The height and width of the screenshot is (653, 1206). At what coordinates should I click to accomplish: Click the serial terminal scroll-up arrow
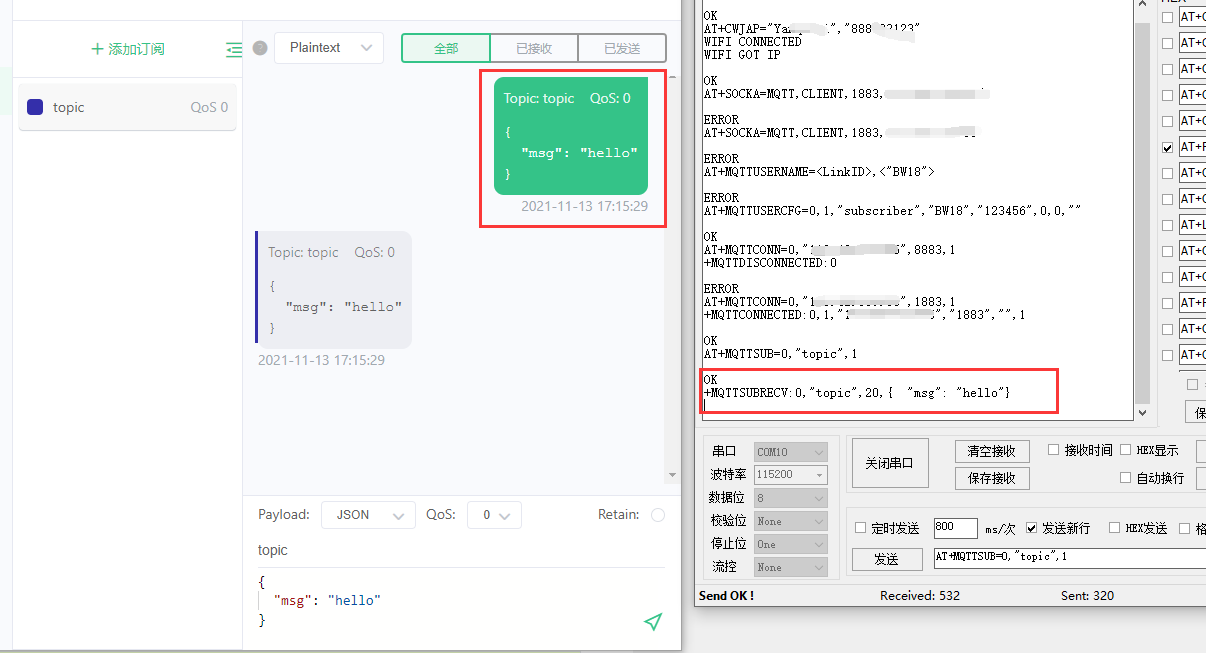click(x=1142, y=6)
